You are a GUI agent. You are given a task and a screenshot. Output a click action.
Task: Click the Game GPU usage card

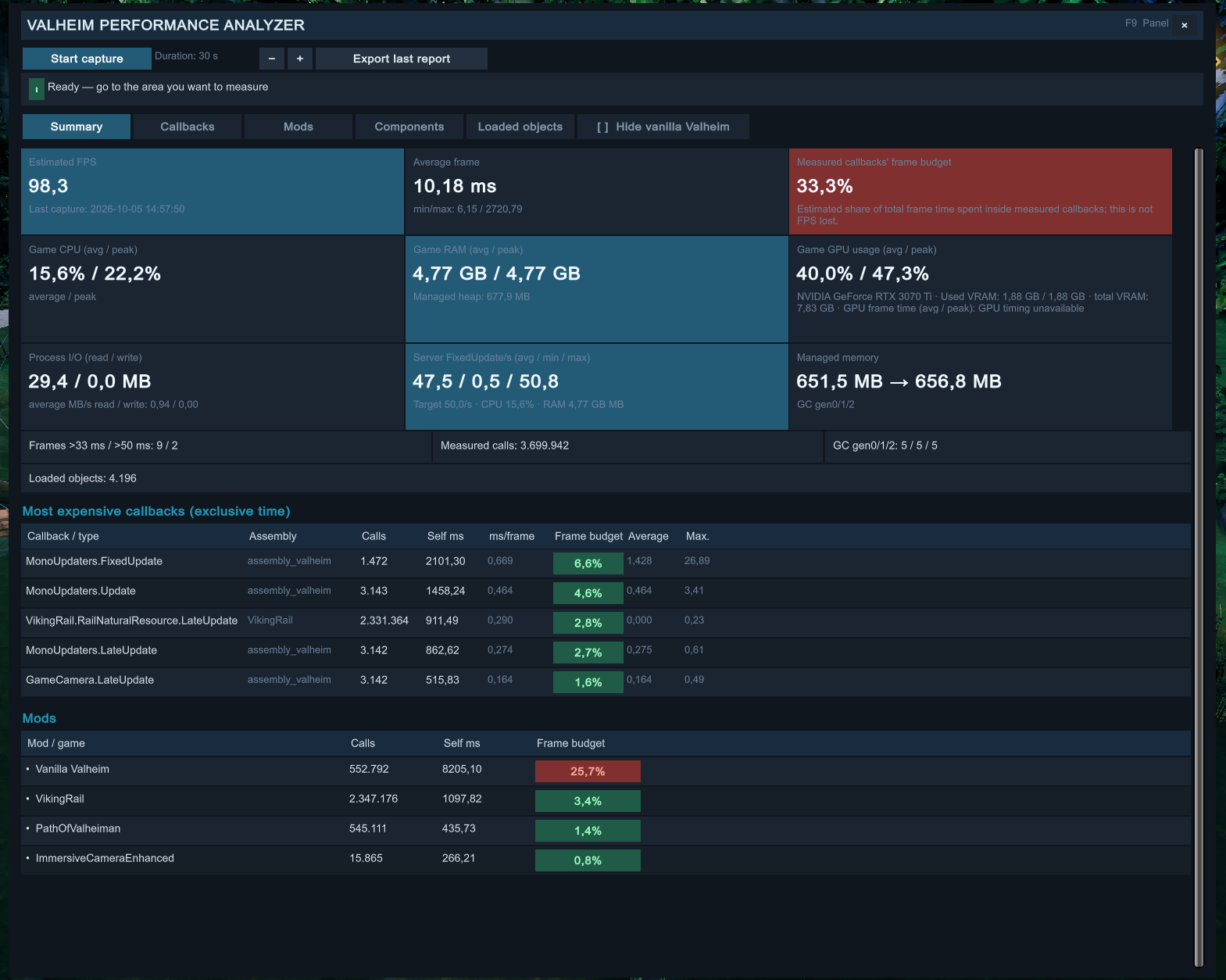tap(981, 289)
